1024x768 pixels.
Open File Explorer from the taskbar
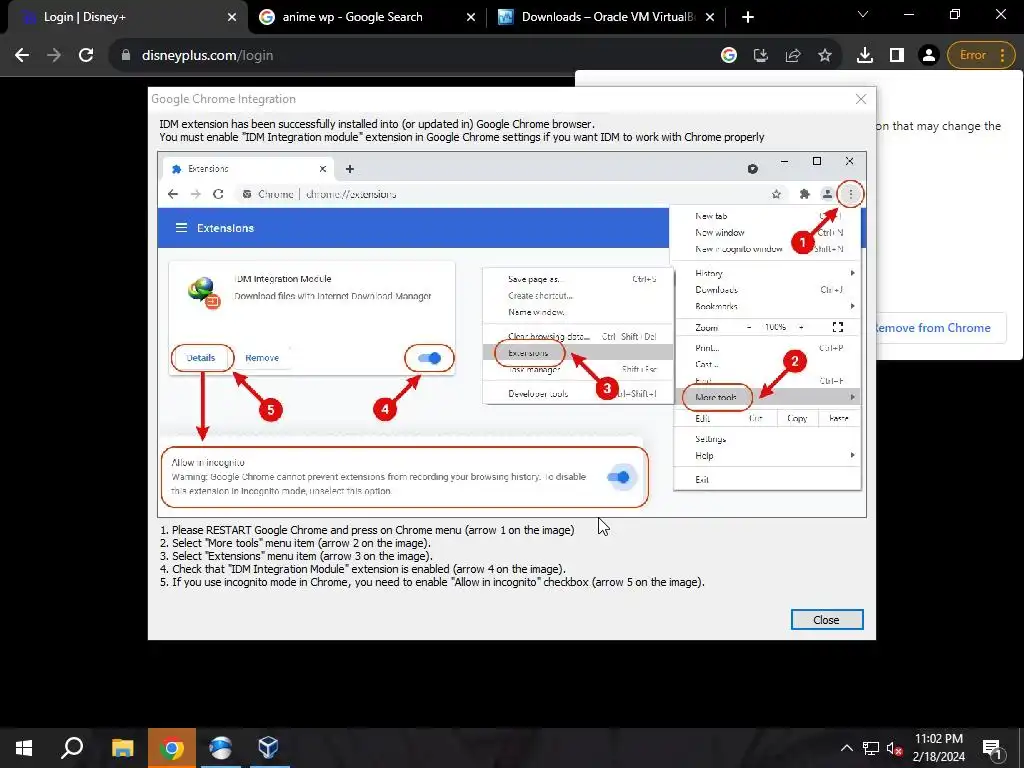coord(122,748)
